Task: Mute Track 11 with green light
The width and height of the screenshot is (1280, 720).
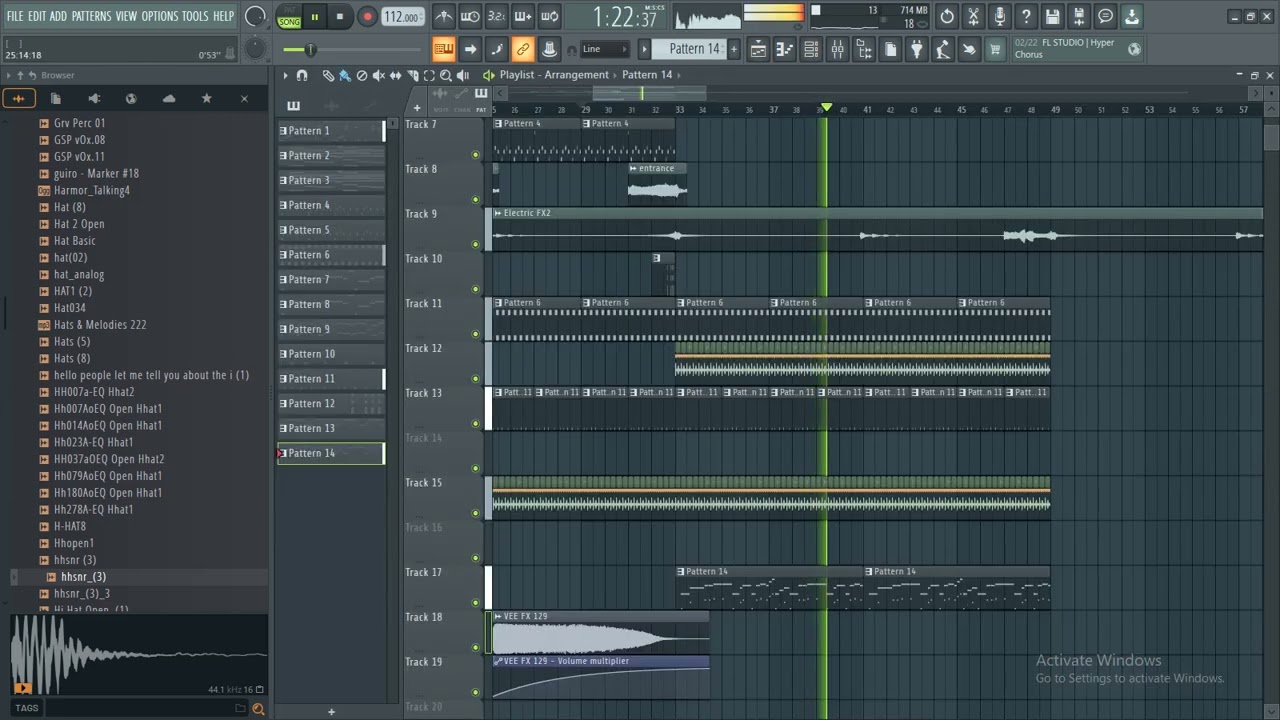Action: [475, 334]
